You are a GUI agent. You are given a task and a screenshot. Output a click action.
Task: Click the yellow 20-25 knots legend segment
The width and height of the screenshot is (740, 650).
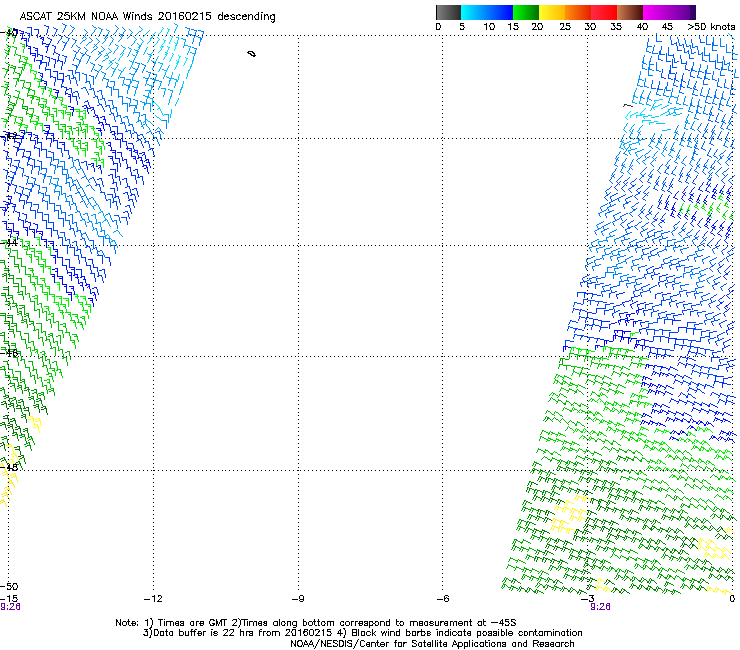coord(552,12)
